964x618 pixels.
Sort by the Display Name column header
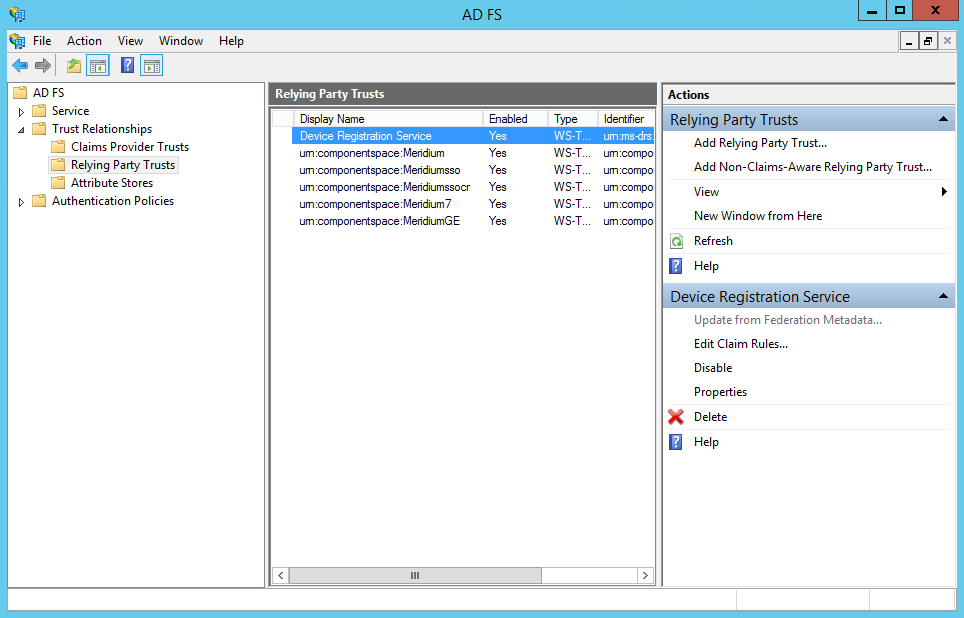coord(389,119)
